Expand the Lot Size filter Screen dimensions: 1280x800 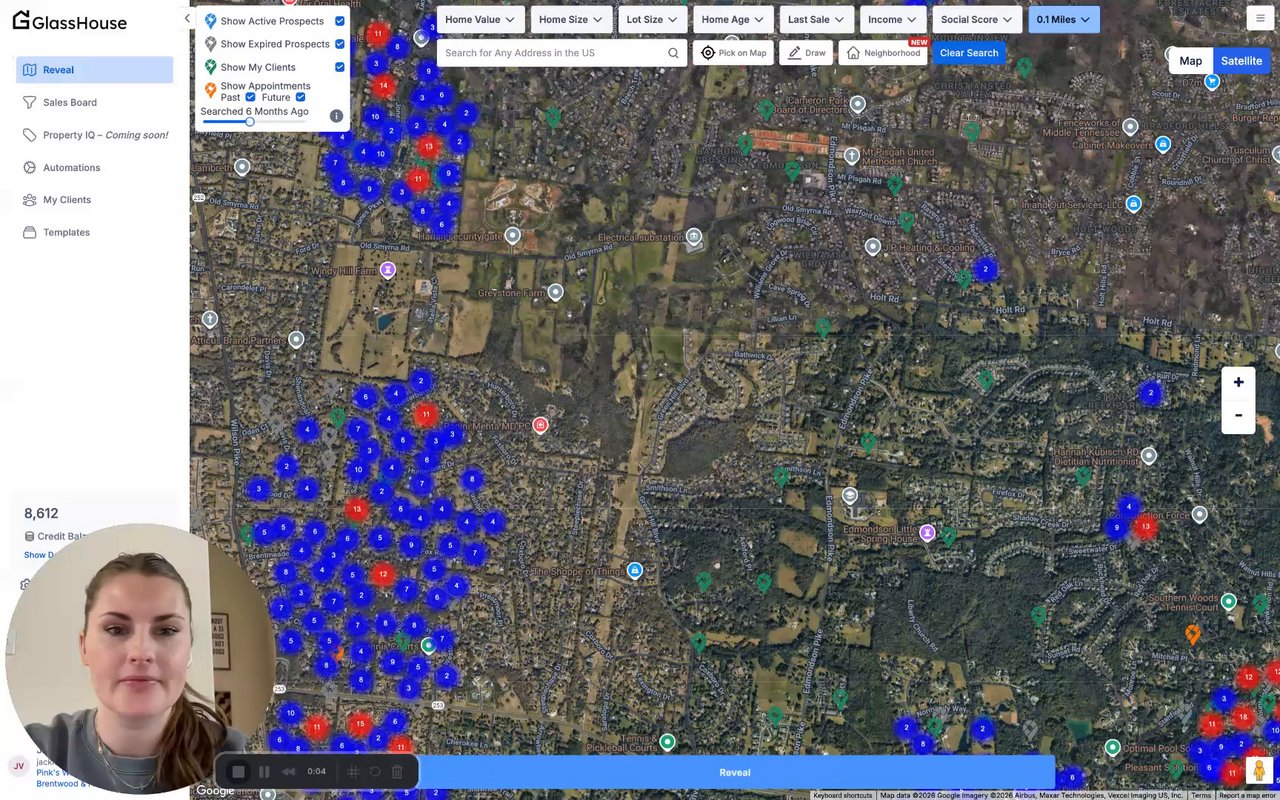pyautogui.click(x=652, y=19)
